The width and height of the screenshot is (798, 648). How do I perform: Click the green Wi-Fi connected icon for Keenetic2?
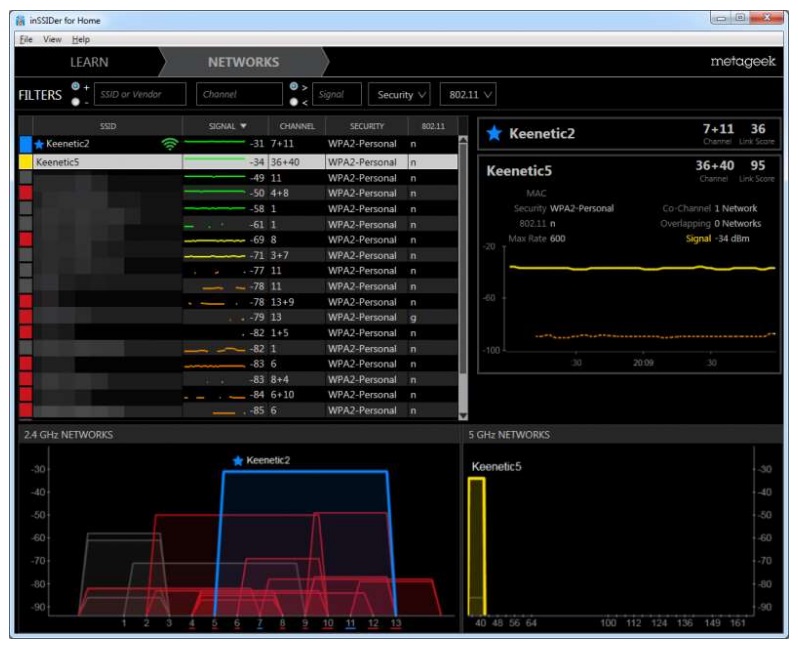(x=169, y=144)
